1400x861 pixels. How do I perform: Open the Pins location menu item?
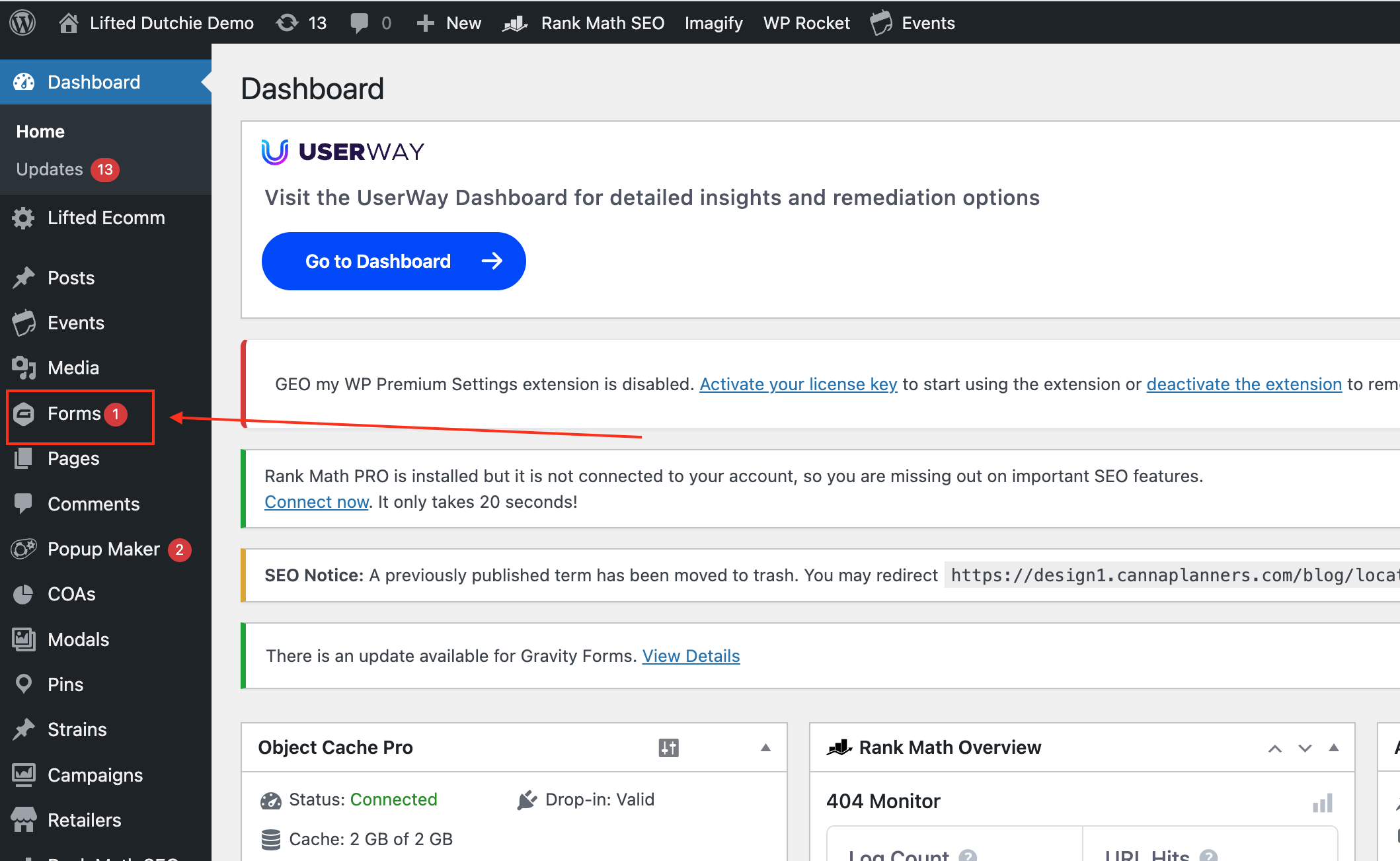[65, 684]
